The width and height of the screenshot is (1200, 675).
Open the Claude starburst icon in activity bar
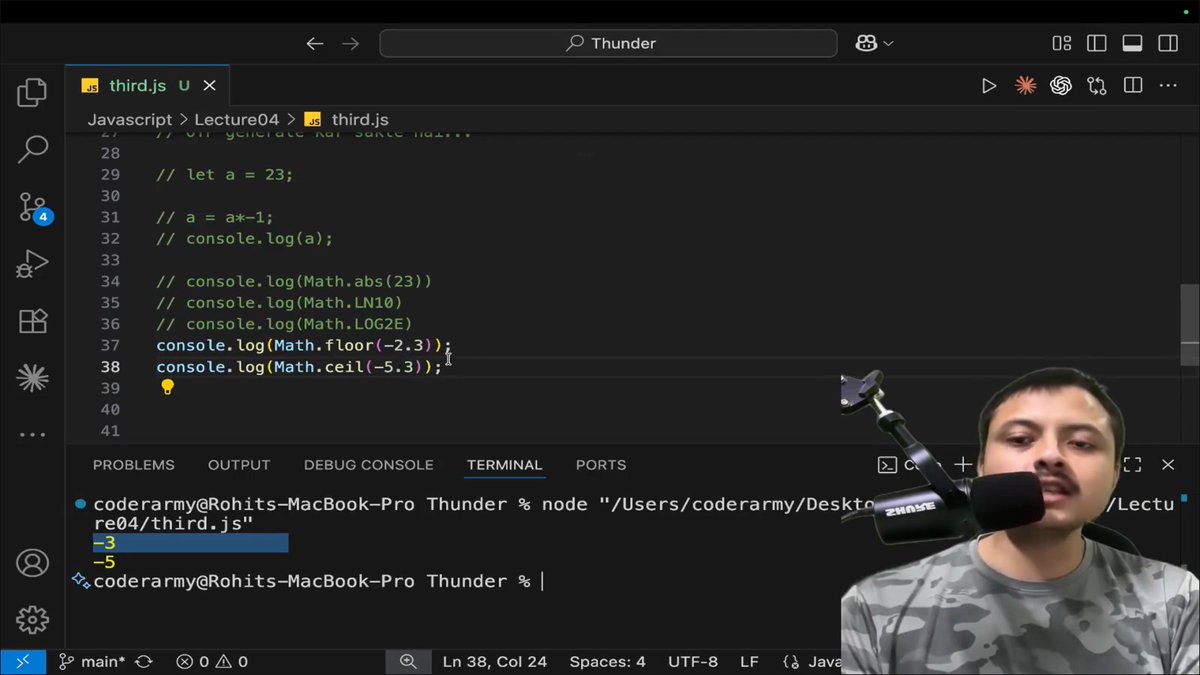pyautogui.click(x=32, y=377)
